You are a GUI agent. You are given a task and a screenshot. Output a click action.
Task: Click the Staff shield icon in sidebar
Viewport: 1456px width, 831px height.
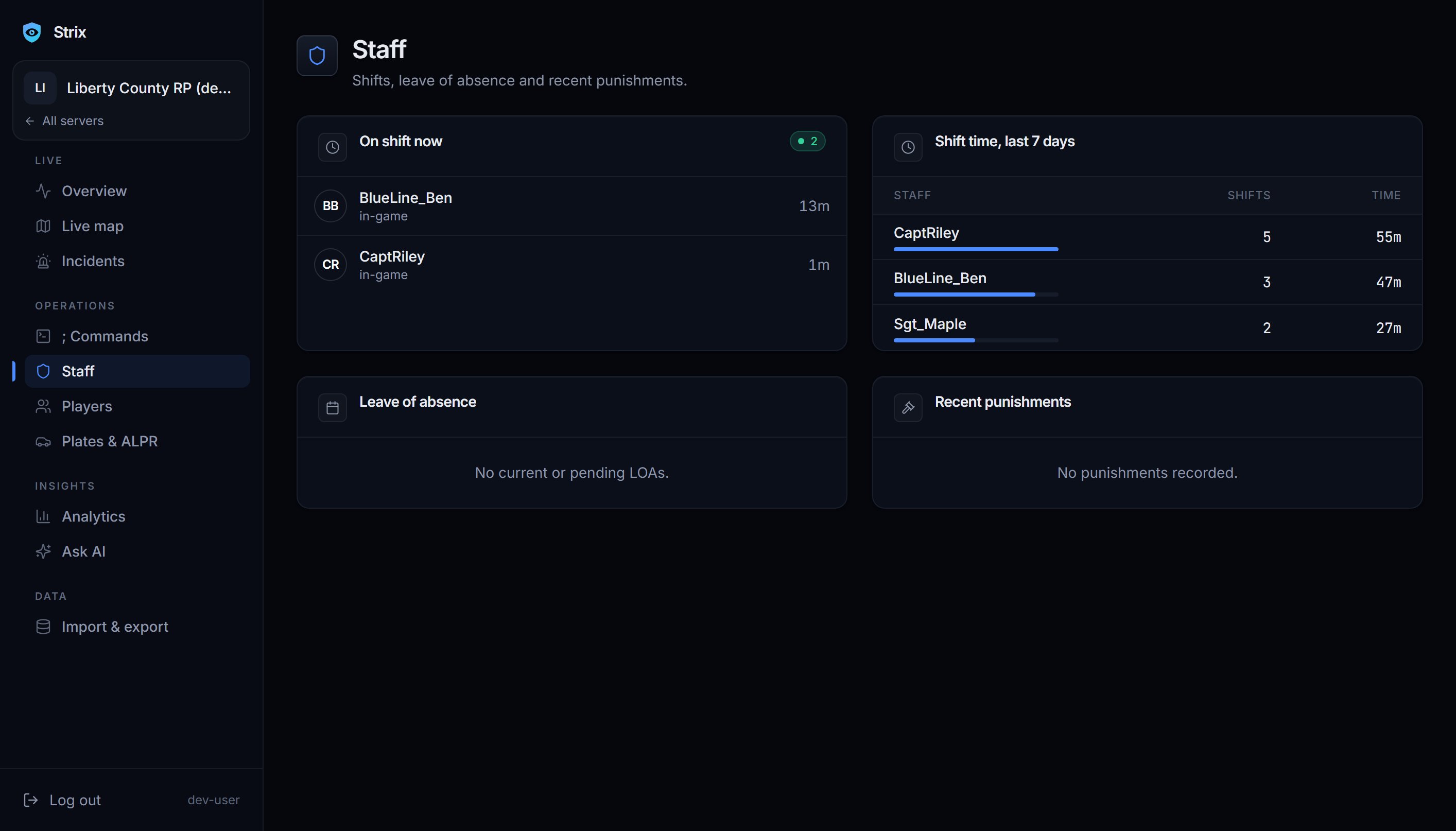[43, 371]
